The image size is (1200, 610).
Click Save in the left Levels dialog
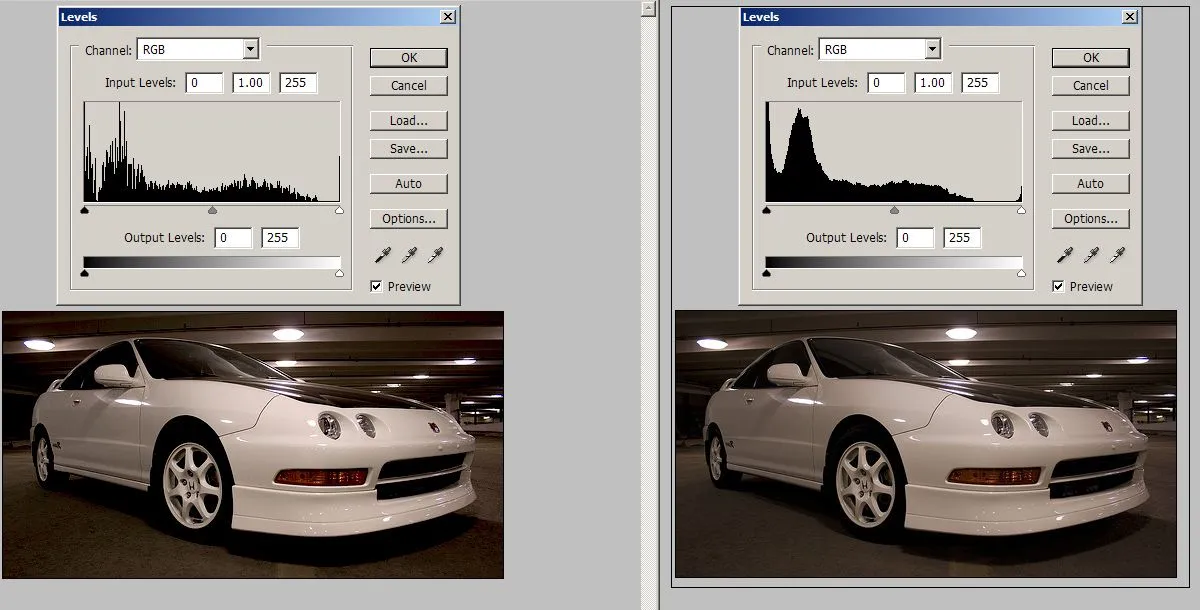[407, 148]
